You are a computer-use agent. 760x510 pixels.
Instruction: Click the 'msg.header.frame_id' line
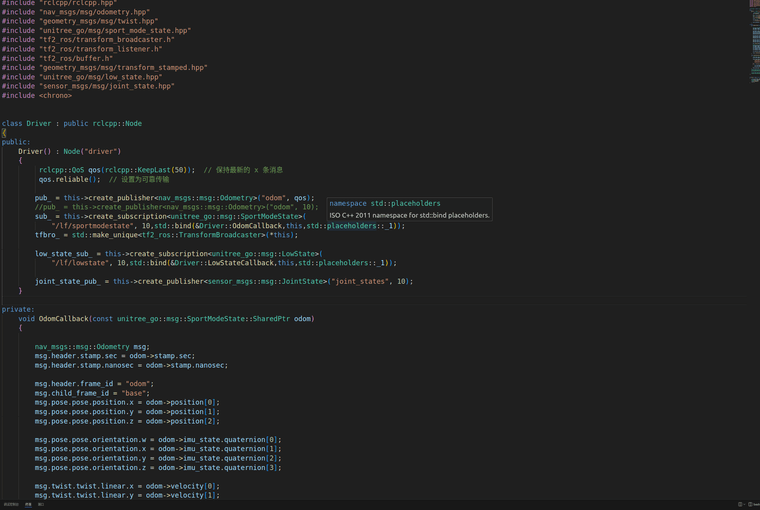click(x=95, y=384)
